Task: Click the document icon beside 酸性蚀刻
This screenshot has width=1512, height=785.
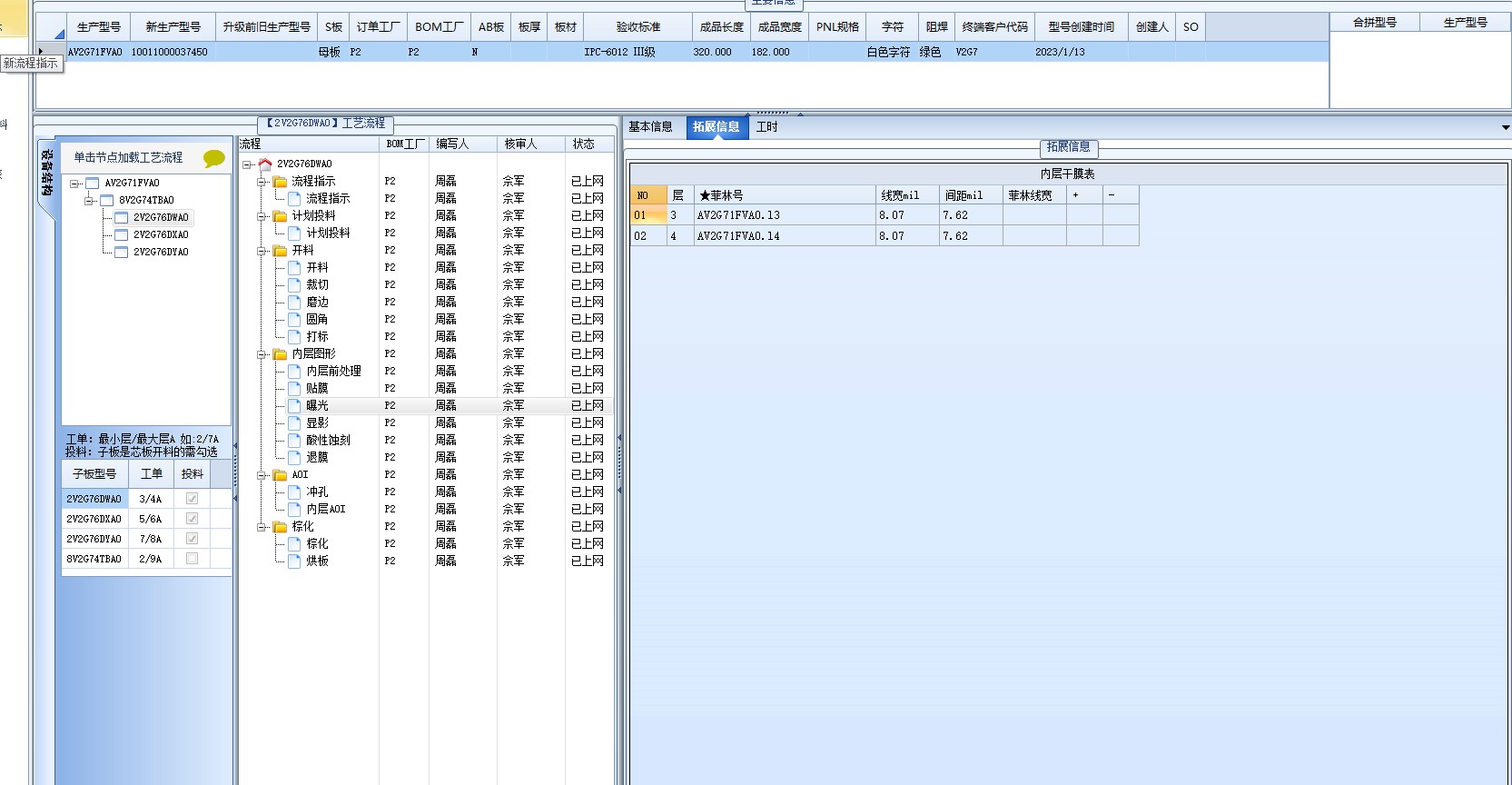Action: (294, 441)
